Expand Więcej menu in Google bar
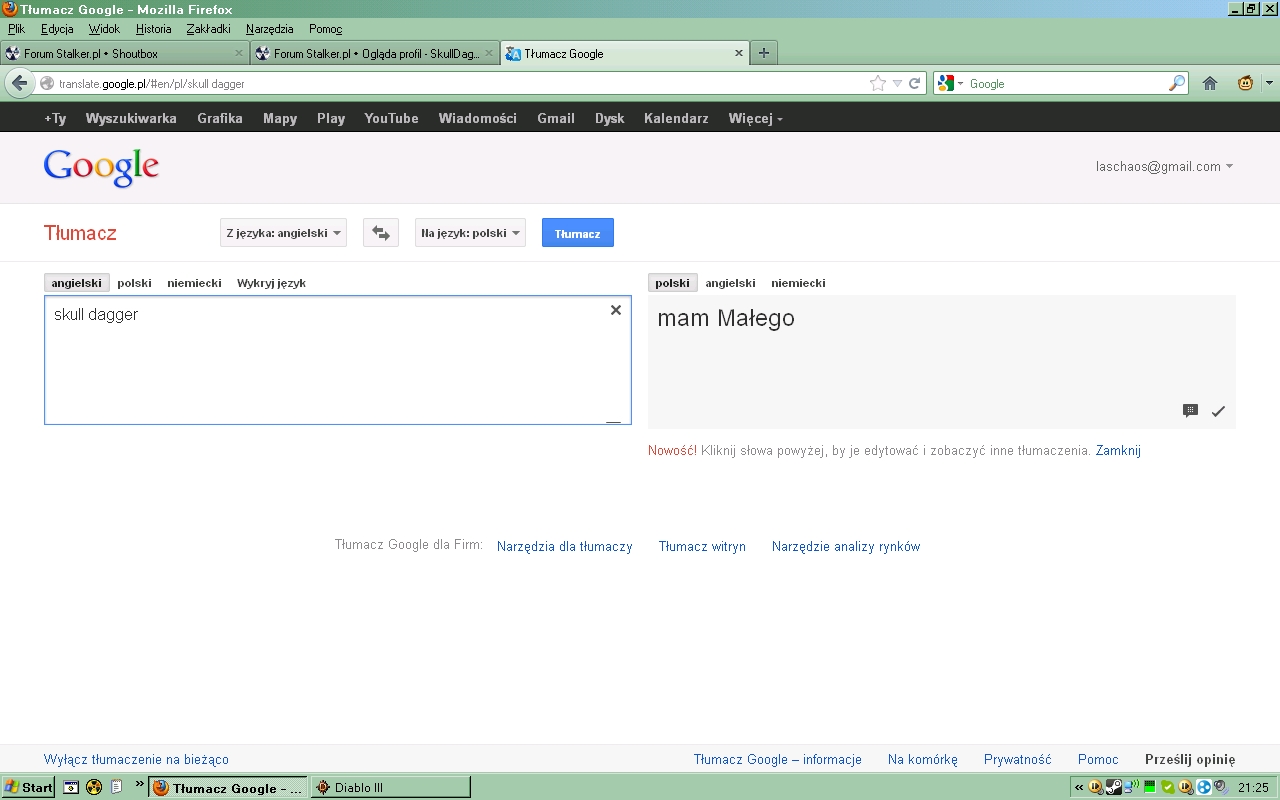 (x=755, y=118)
